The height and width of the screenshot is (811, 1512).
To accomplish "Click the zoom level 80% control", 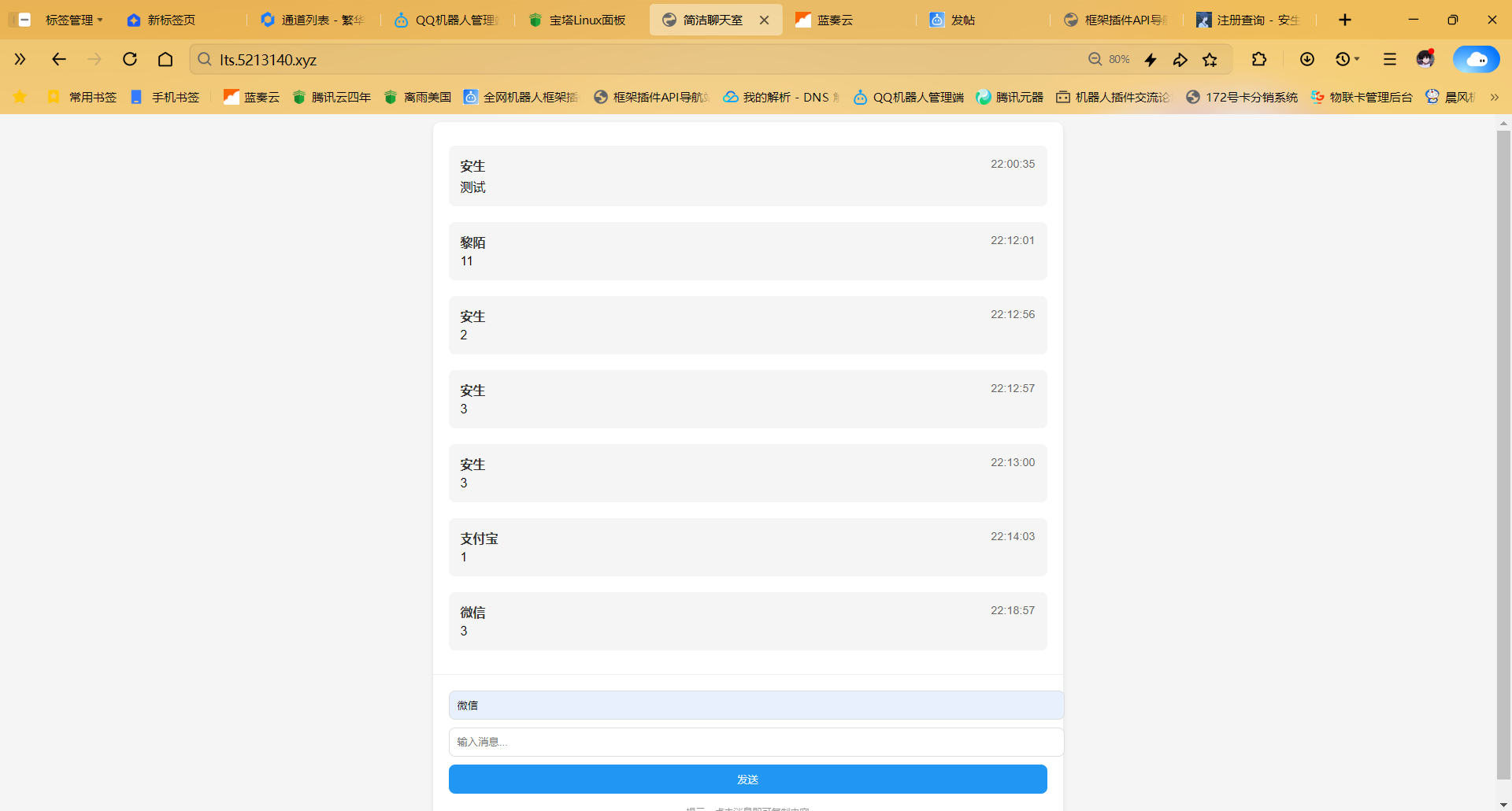I will tap(1109, 59).
